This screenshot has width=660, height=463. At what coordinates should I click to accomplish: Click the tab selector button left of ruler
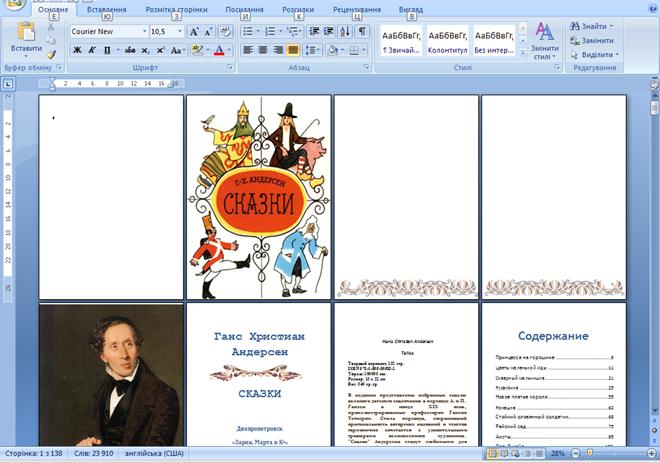point(8,84)
